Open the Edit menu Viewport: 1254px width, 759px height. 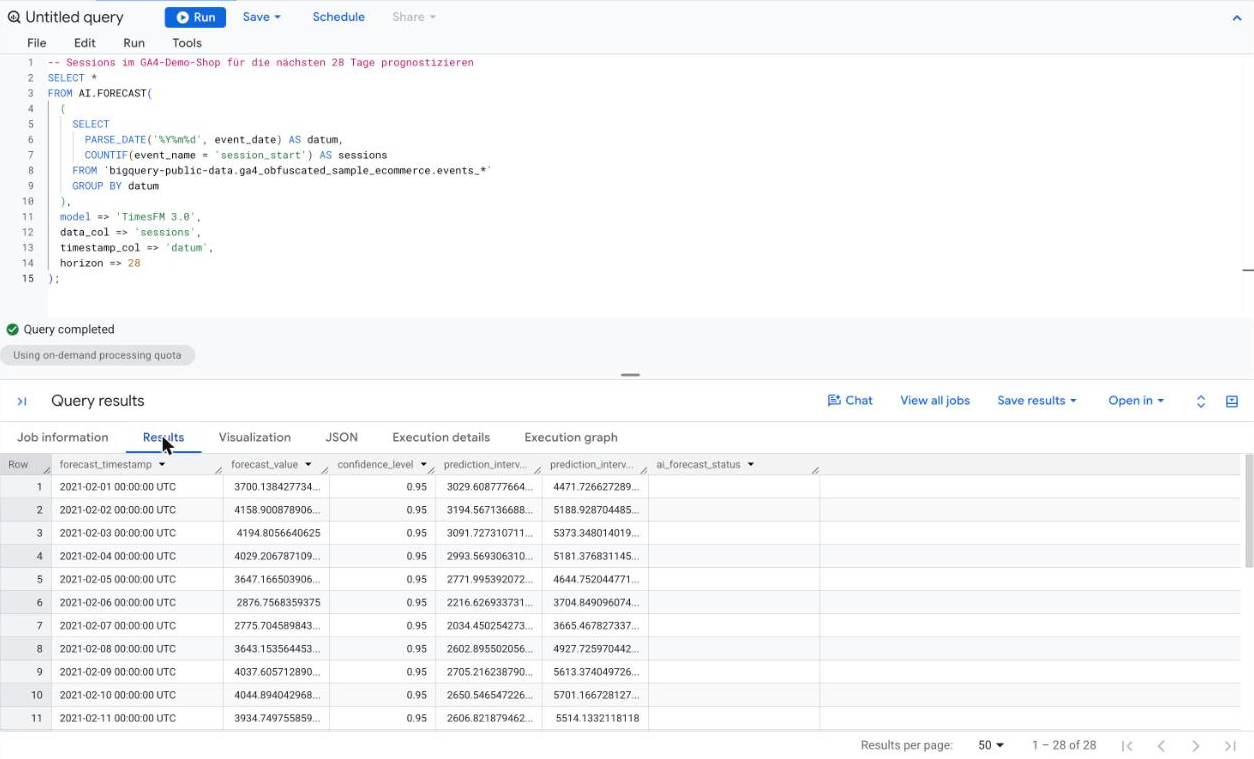coord(85,43)
